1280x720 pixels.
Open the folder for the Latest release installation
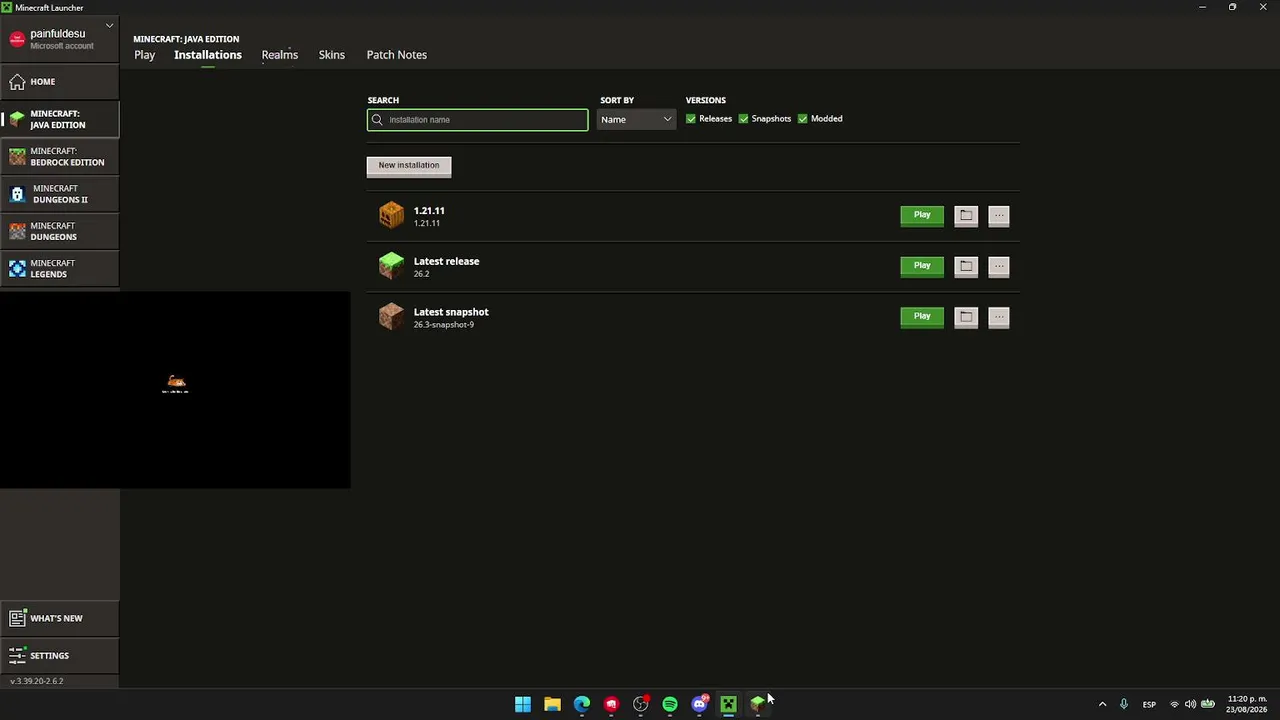point(966,266)
